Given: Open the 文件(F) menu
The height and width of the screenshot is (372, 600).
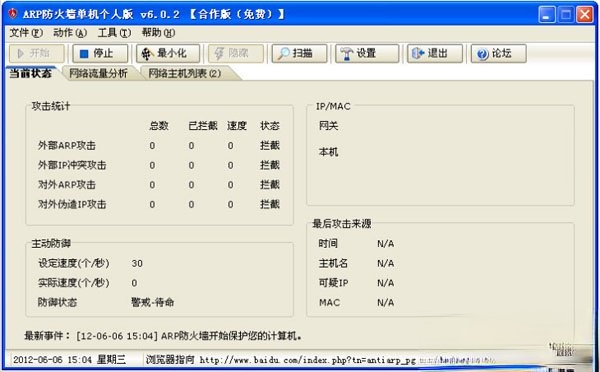Looking at the screenshot, I should tap(26, 33).
